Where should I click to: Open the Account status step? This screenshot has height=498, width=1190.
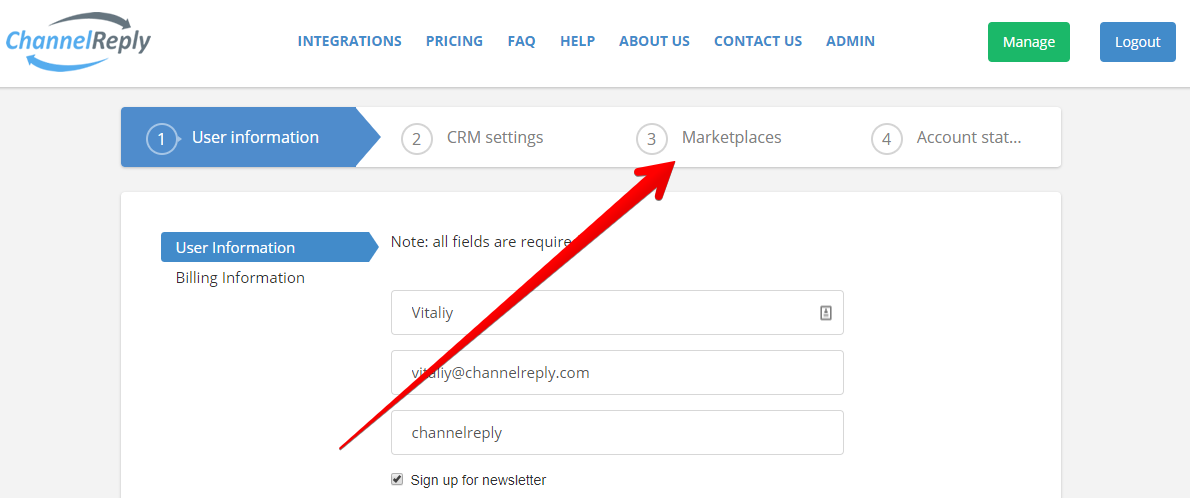(x=968, y=137)
